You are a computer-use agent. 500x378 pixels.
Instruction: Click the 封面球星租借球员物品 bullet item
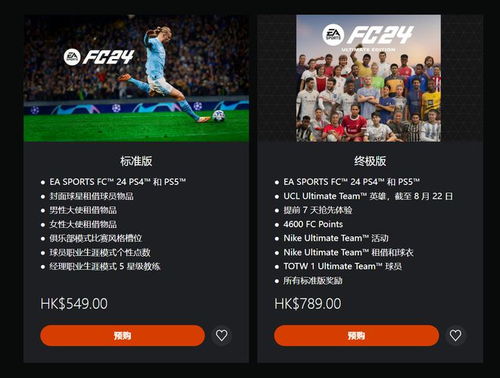point(91,196)
